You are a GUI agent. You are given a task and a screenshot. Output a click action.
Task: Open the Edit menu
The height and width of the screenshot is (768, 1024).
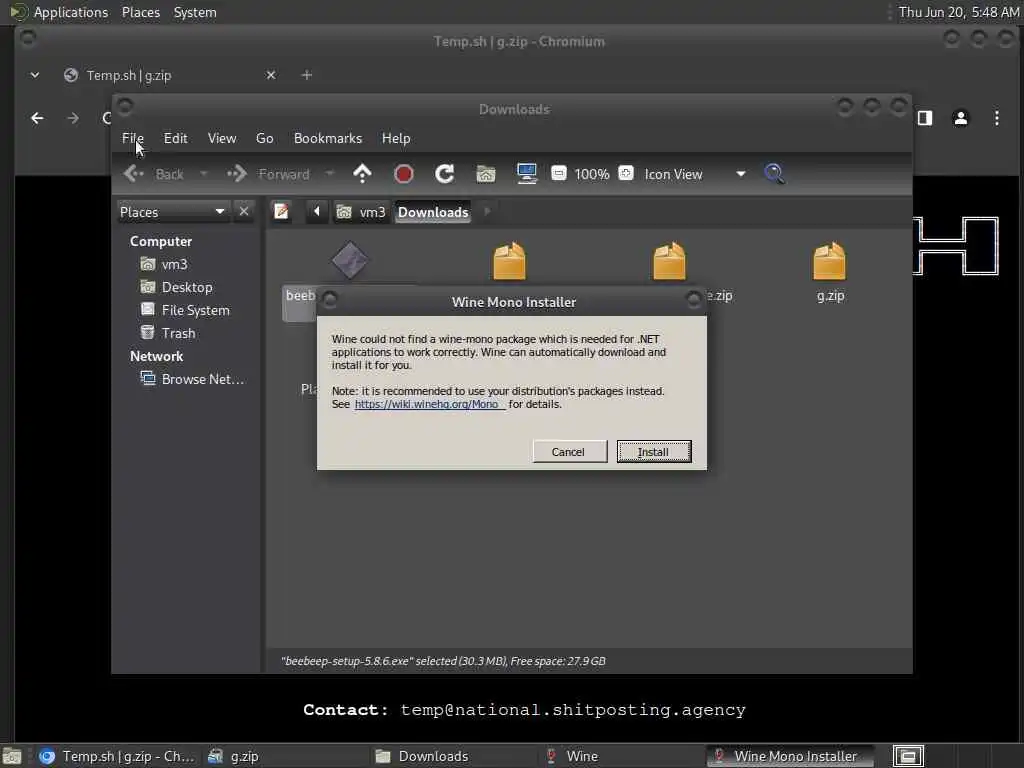(x=175, y=138)
